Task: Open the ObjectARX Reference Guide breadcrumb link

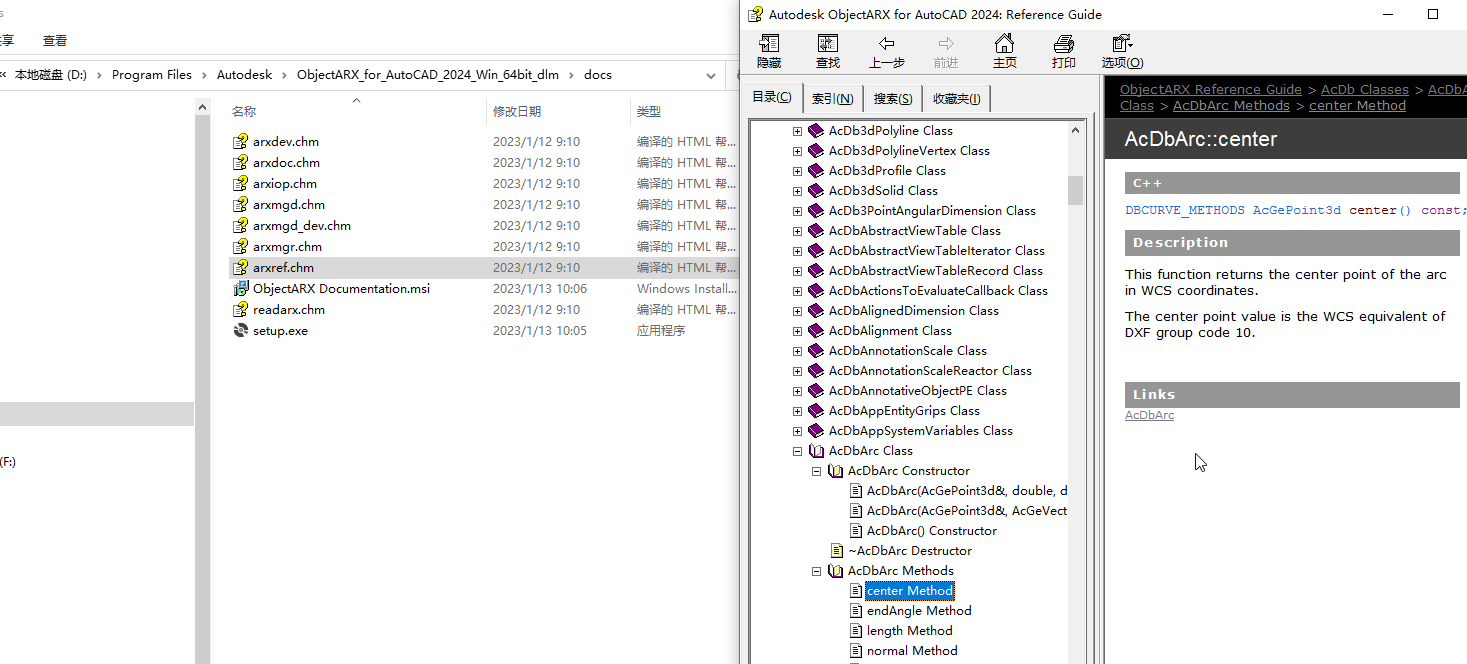Action: pos(1211,90)
